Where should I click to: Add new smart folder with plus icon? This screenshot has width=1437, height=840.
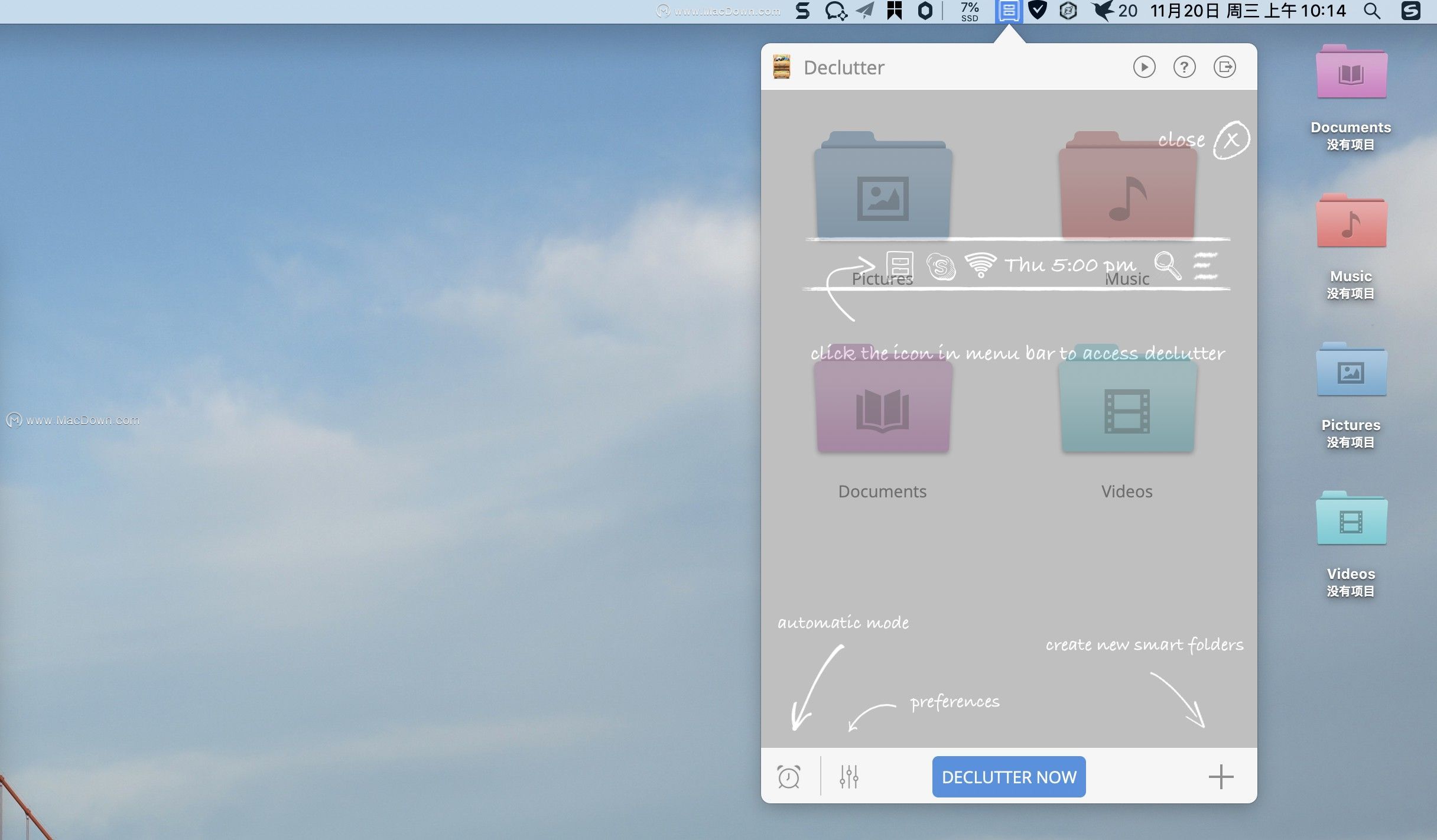click(1221, 777)
